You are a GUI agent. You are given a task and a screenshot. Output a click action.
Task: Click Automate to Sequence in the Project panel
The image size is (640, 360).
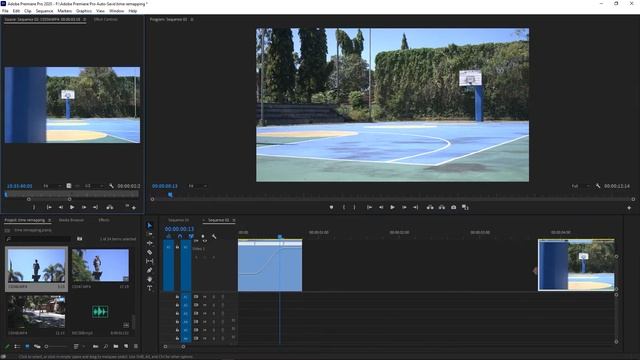[96, 346]
